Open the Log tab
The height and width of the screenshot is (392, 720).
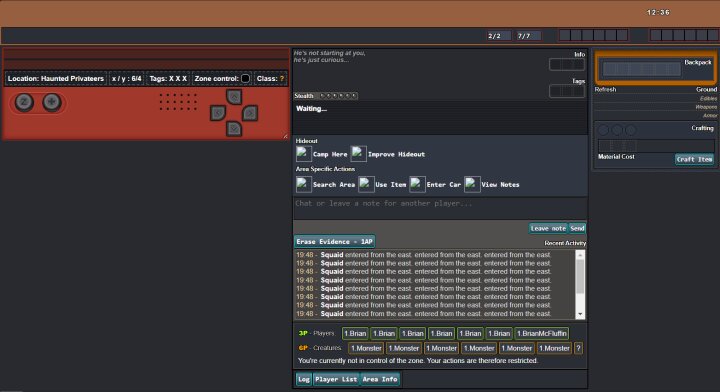click(304, 379)
